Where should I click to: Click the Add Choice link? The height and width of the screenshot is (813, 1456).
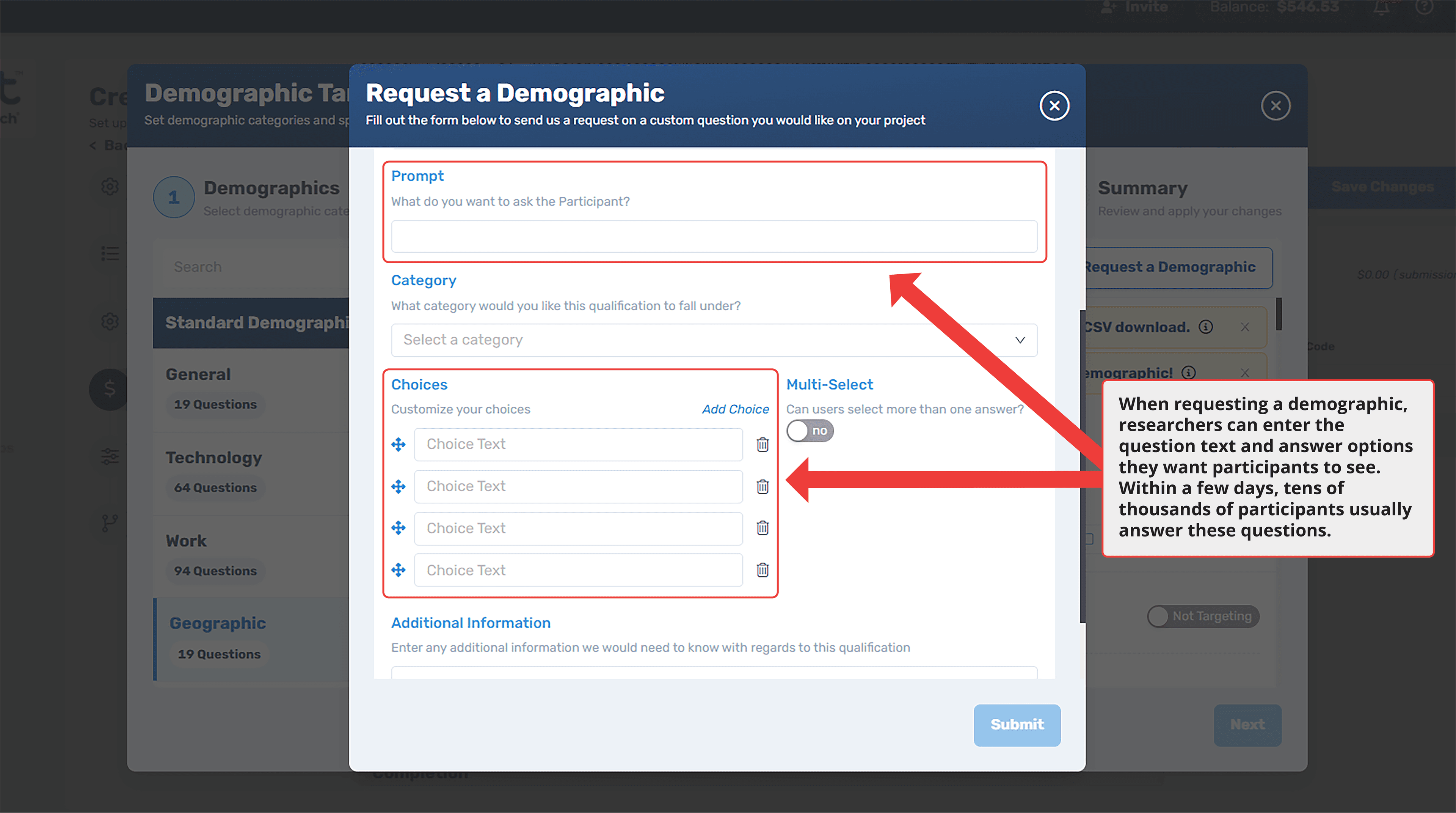735,409
